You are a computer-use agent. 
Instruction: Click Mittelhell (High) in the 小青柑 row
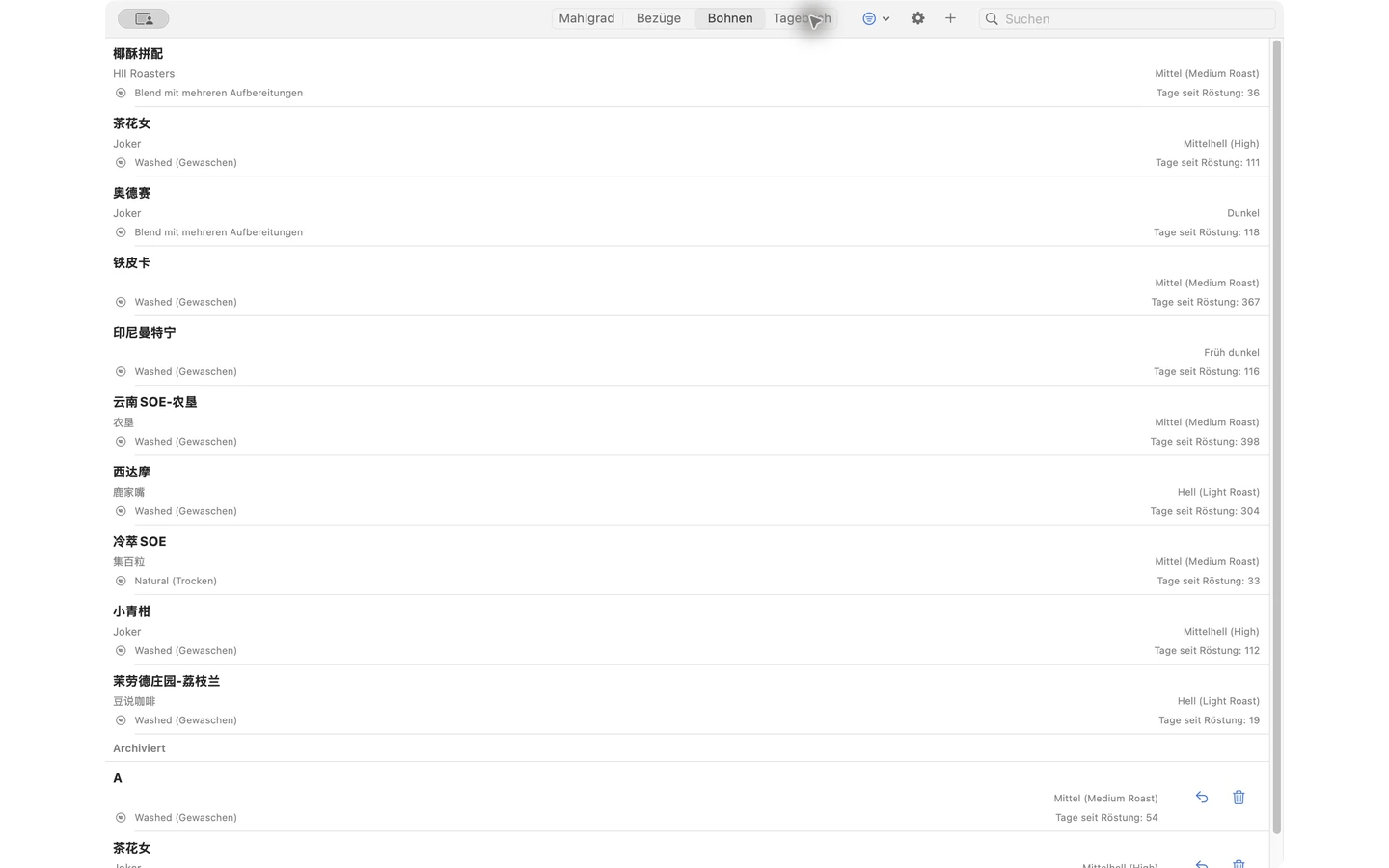[x=1221, y=632]
